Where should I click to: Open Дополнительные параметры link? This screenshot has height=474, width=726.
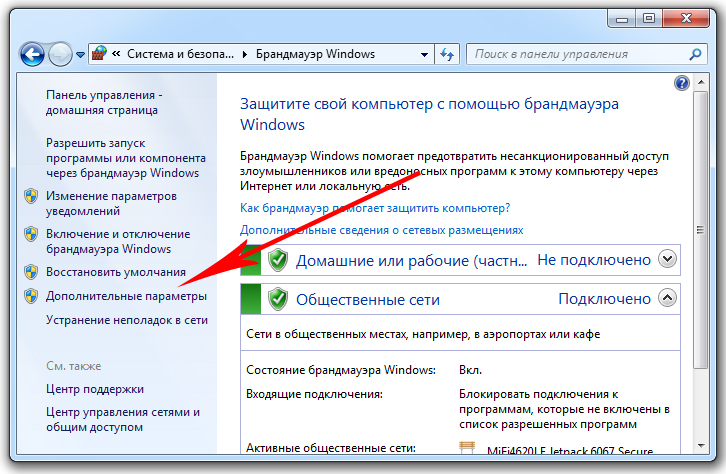pyautogui.click(x=127, y=296)
